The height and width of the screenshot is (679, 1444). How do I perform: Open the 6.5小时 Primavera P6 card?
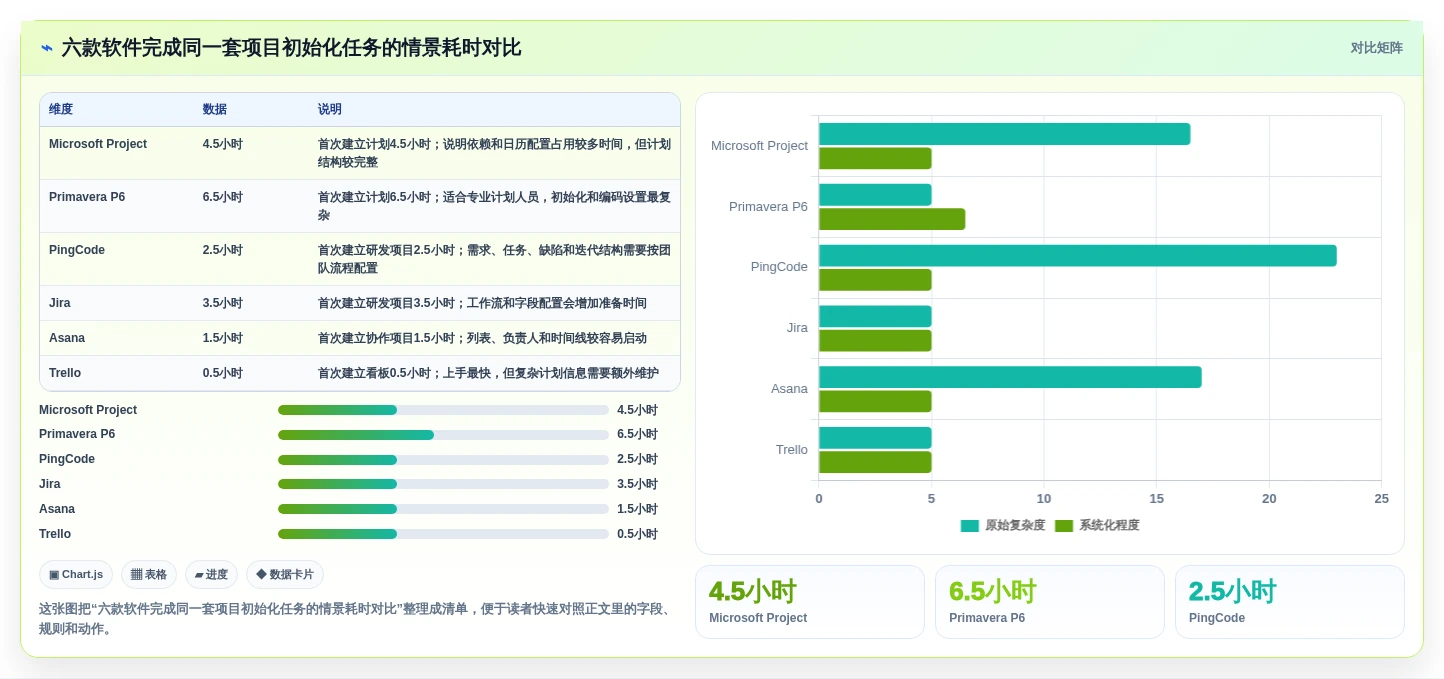coord(1050,602)
